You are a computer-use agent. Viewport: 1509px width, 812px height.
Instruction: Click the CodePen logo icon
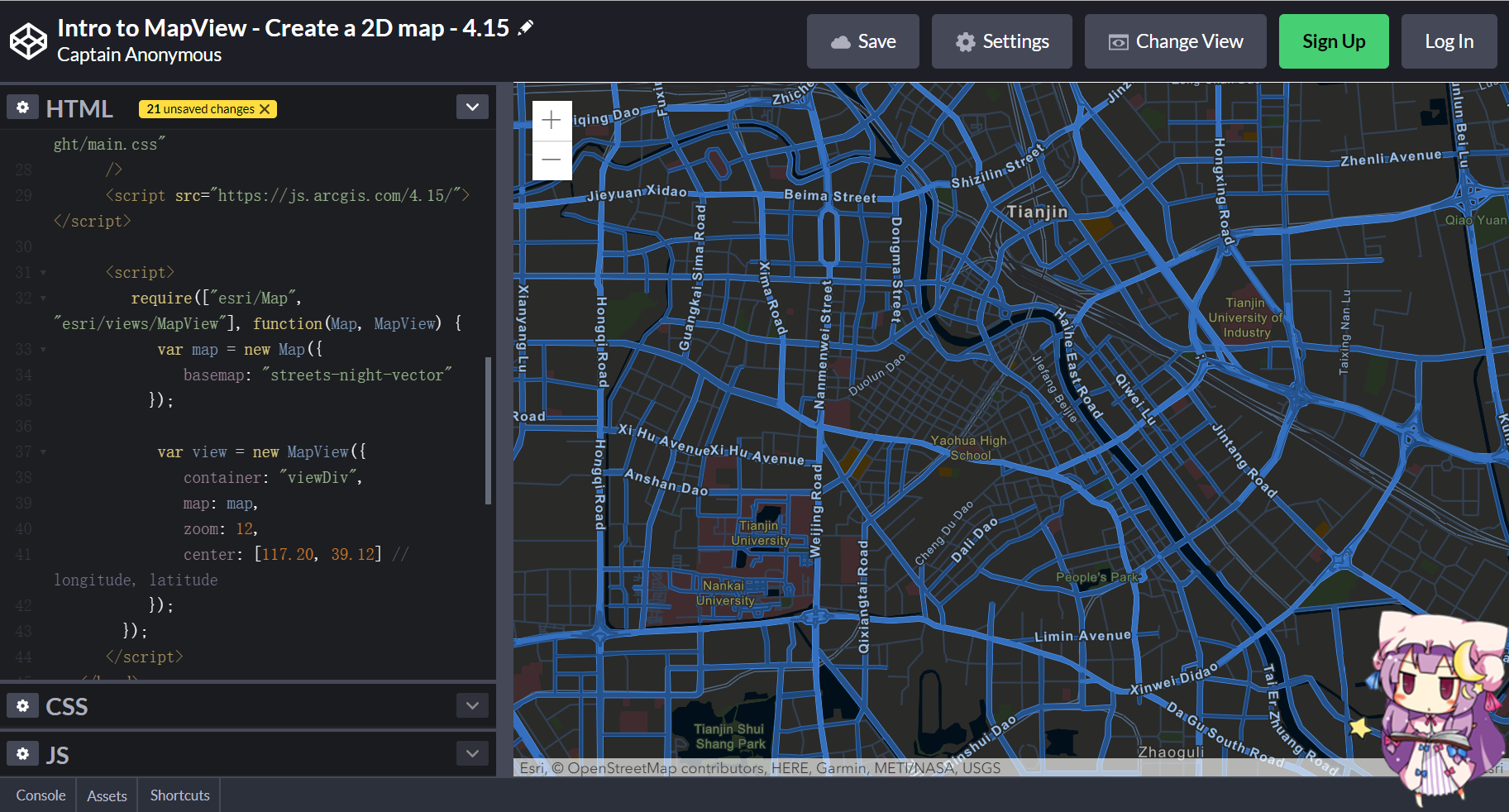pos(28,41)
